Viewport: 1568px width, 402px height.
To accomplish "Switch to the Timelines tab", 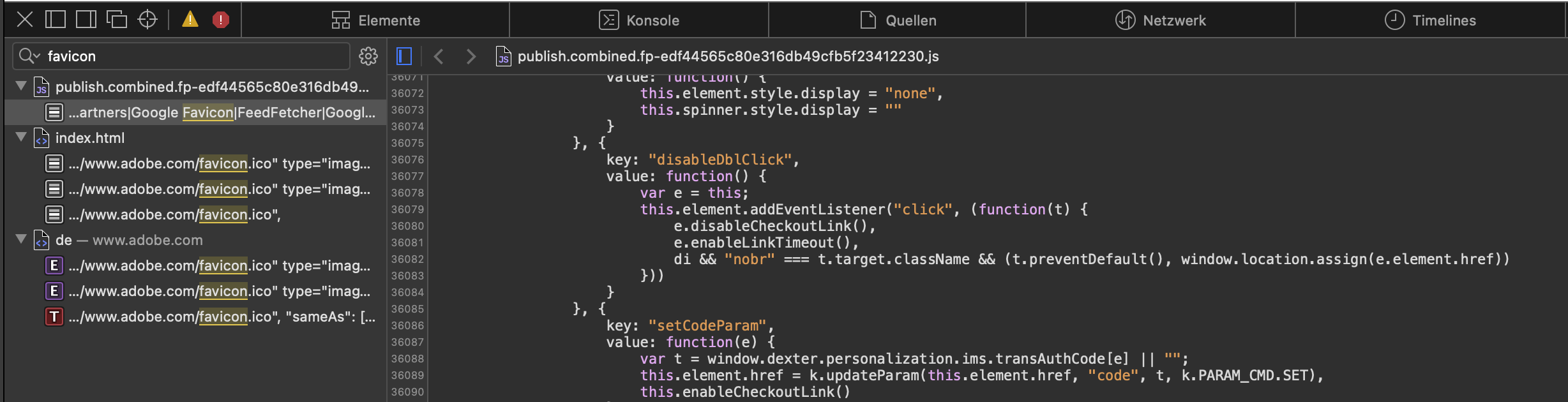I will 1430,20.
